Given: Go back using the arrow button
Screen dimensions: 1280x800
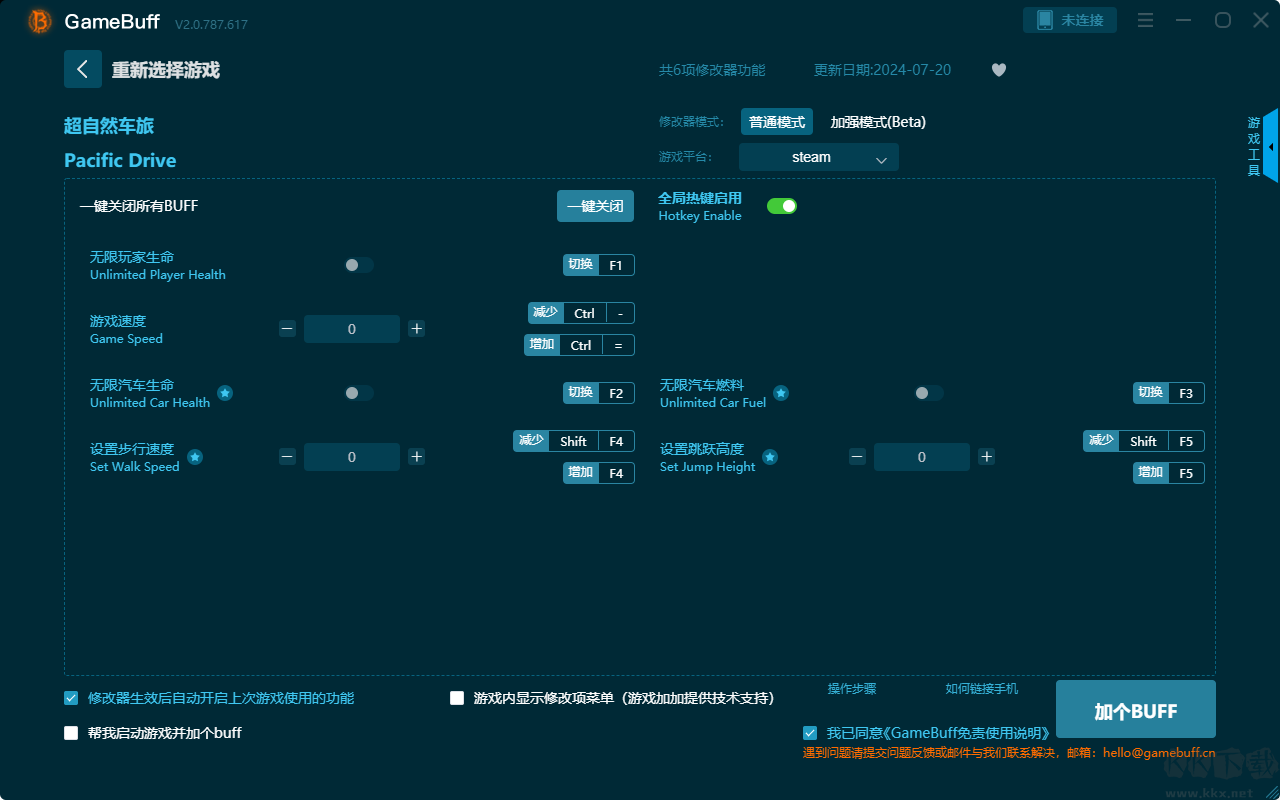Looking at the screenshot, I should coord(83,69).
